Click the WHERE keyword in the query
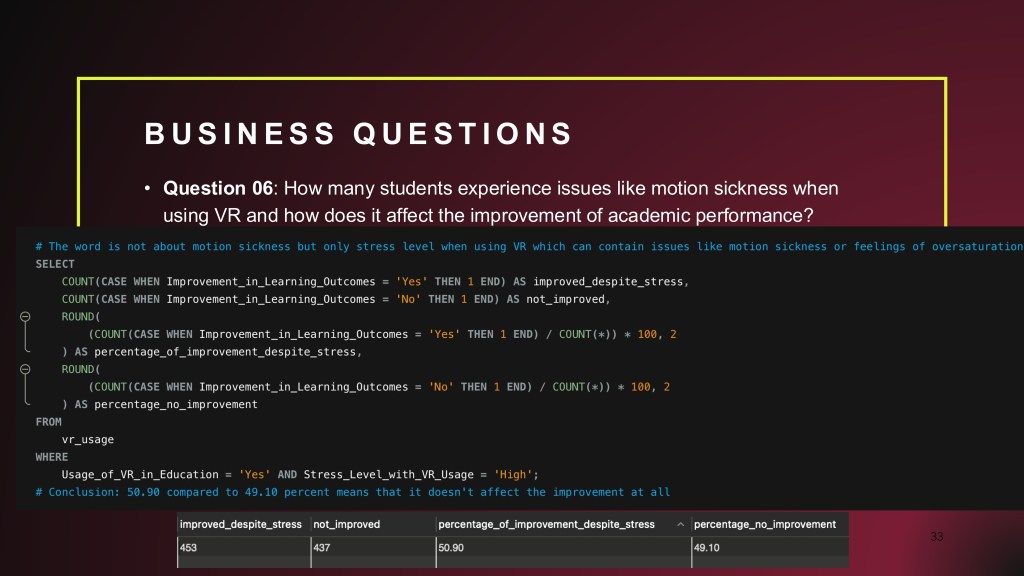Screen dimensions: 1024x576 (51, 457)
